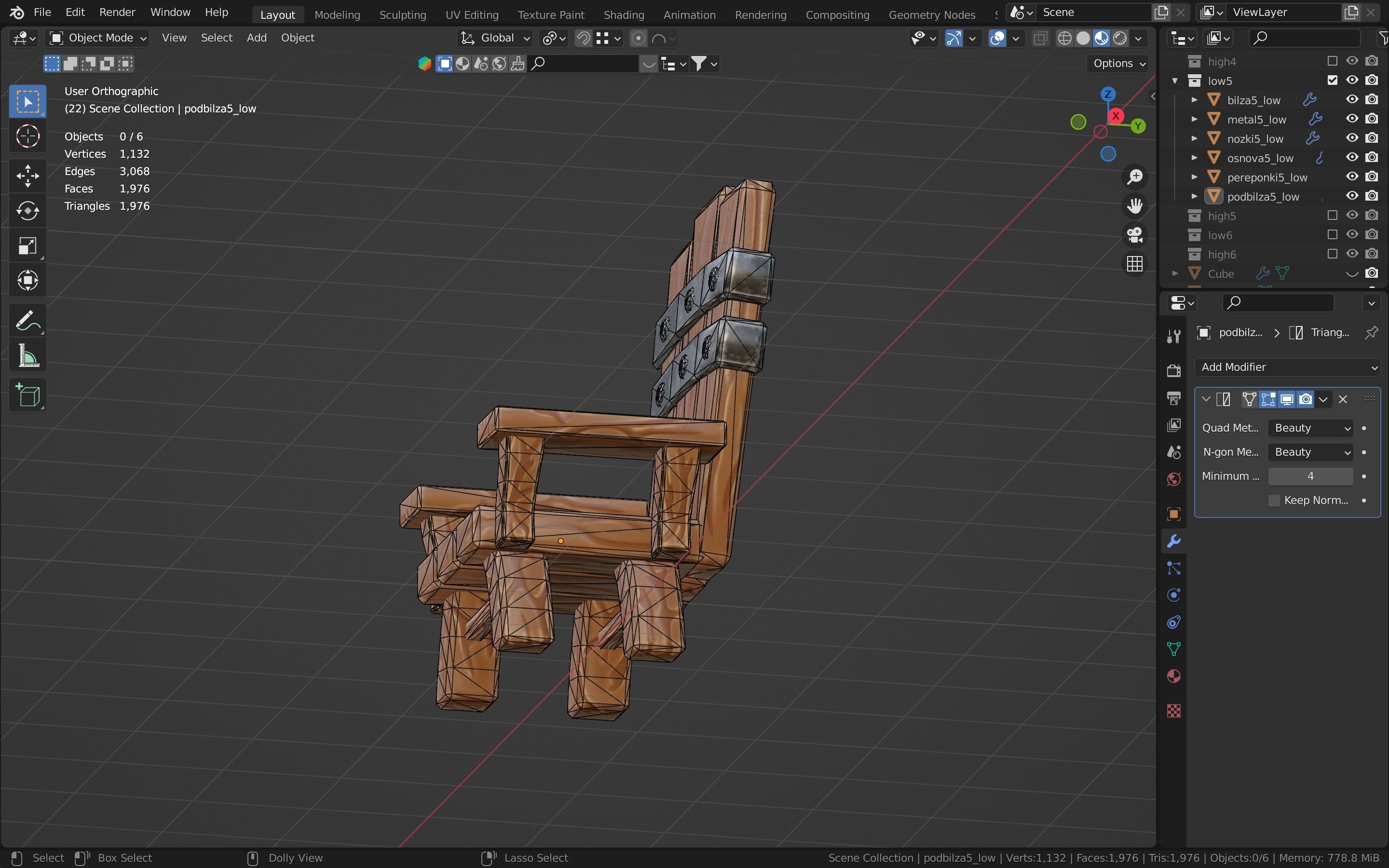This screenshot has width=1389, height=868.
Task: Toggle camera view icon
Action: tap(1135, 235)
